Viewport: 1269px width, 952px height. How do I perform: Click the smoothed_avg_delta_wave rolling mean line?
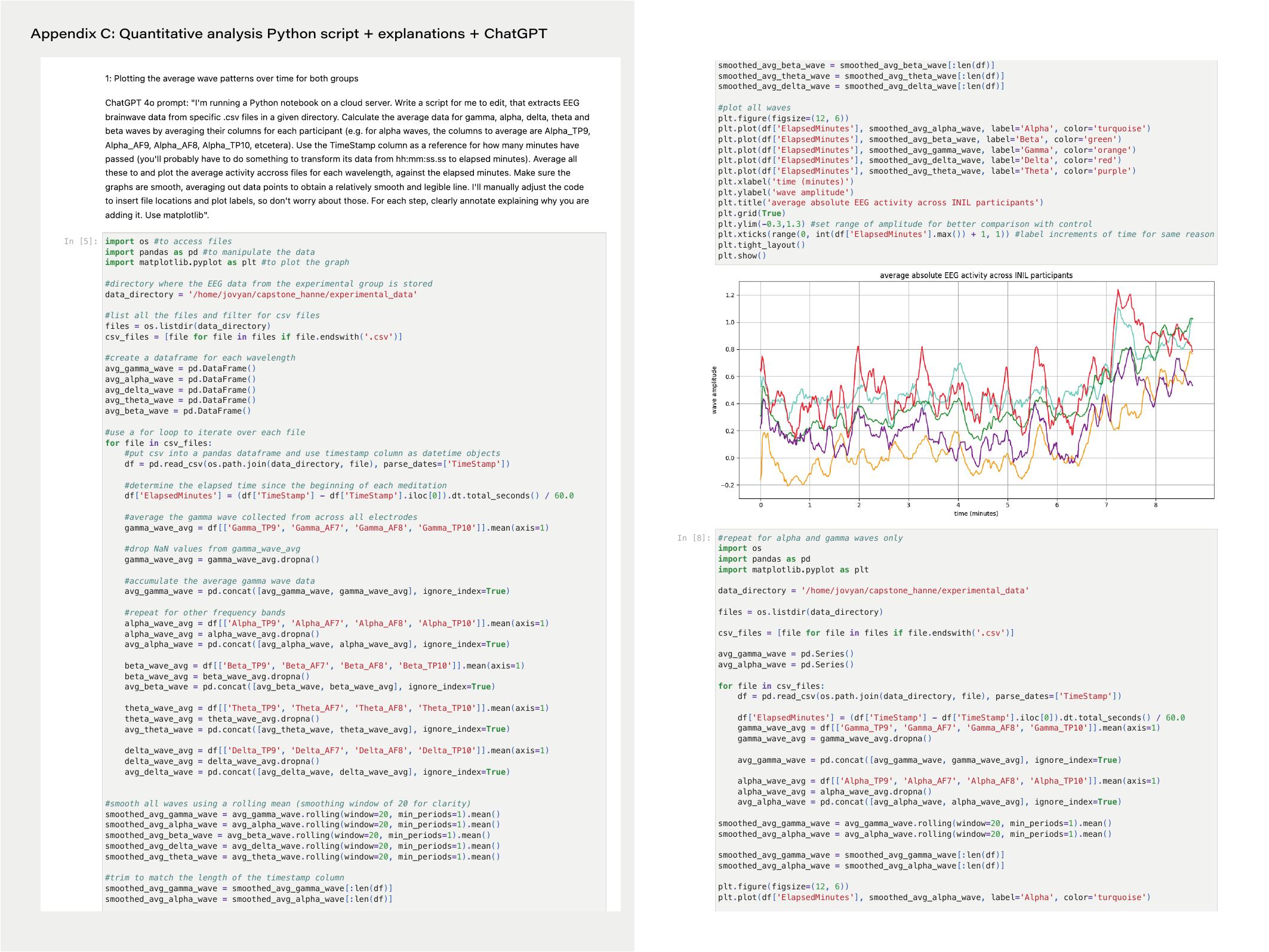coord(303,846)
